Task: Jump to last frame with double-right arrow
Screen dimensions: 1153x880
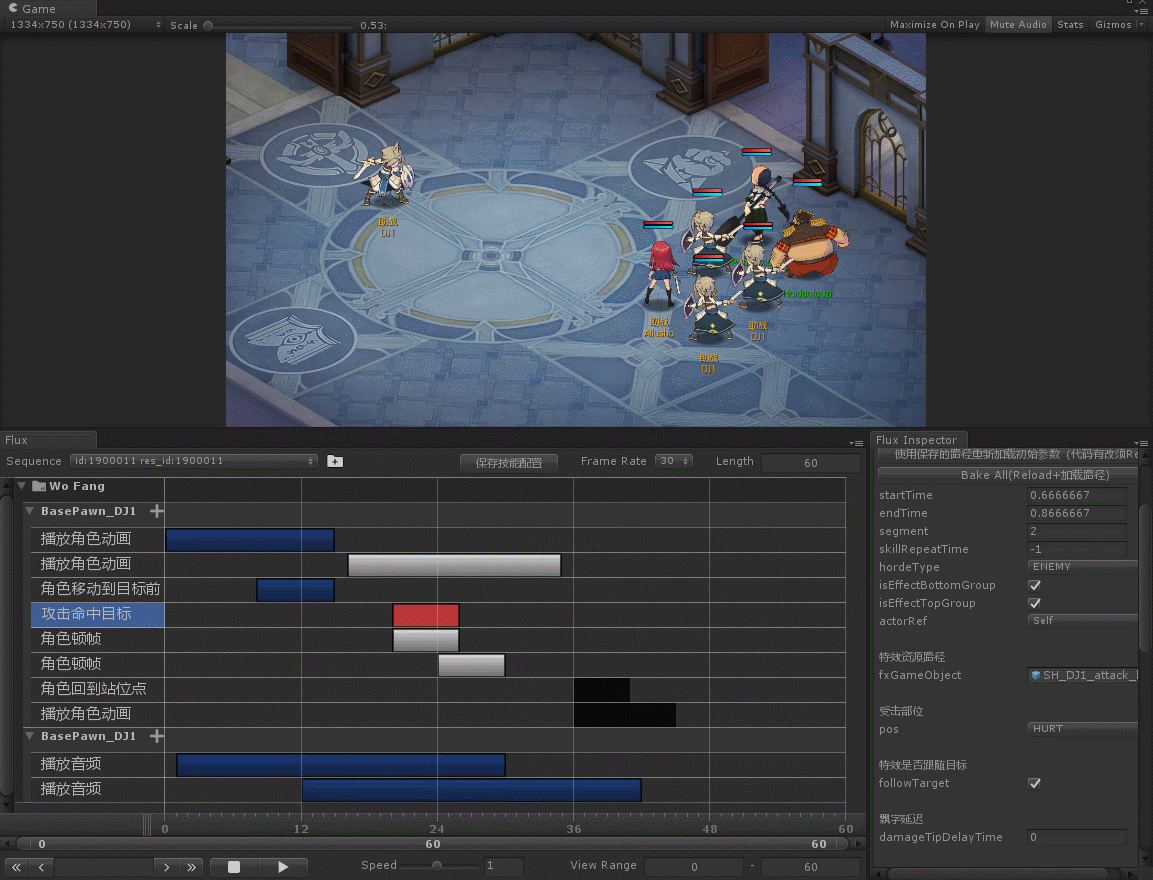Action: coord(191,867)
